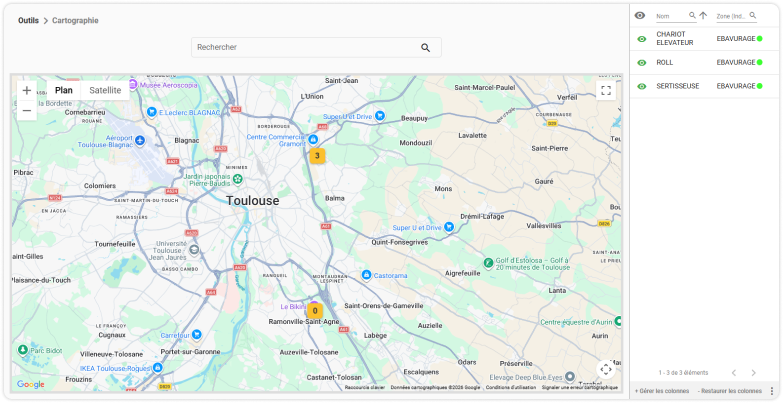Viewport: 783px width, 403px height.
Task: Select the SERTISSEUSE row name
Action: [678, 86]
